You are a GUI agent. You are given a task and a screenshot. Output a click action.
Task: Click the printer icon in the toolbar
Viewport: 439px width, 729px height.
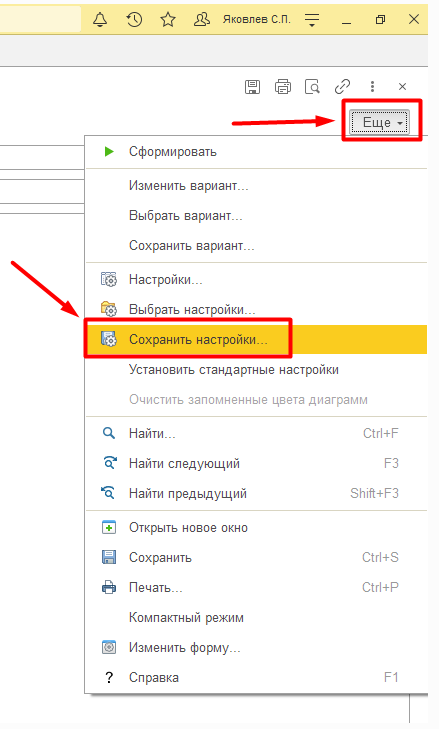coord(283,86)
